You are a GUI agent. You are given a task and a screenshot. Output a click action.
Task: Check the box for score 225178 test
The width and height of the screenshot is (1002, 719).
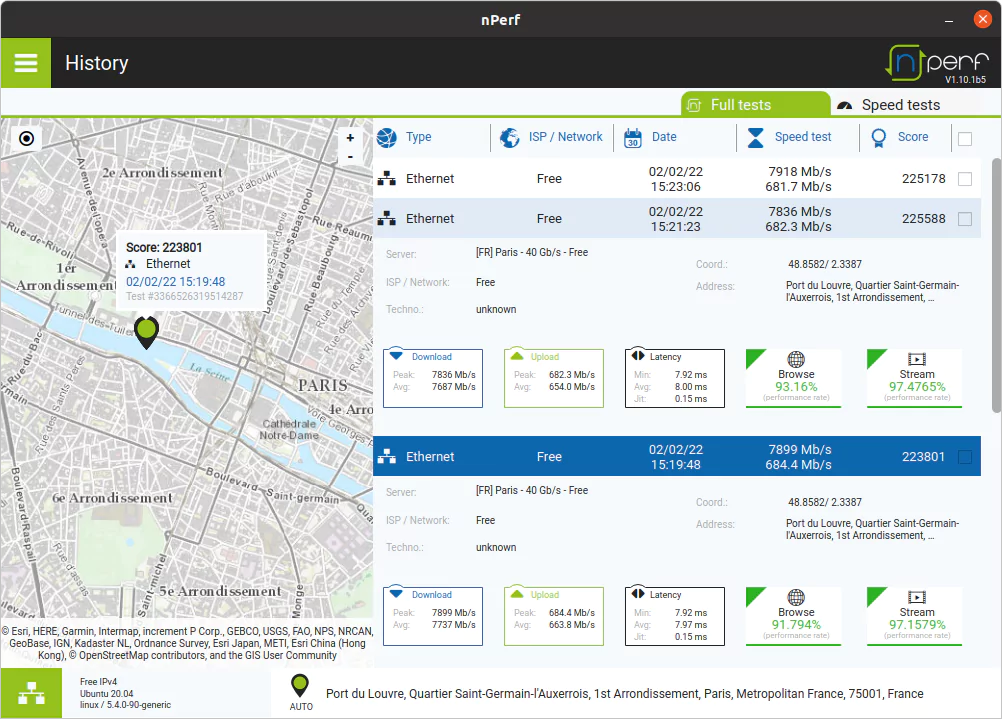[965, 179]
